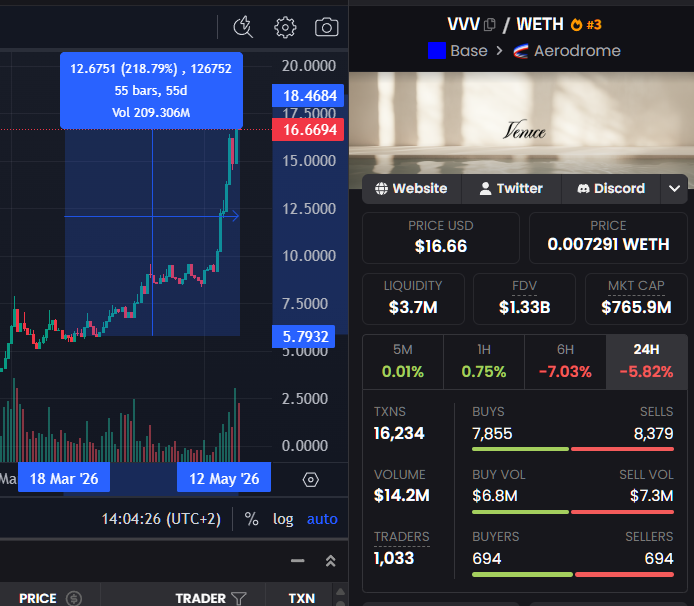Toggle percent scale on chart
Image resolution: width=694 pixels, height=606 pixels.
click(252, 519)
